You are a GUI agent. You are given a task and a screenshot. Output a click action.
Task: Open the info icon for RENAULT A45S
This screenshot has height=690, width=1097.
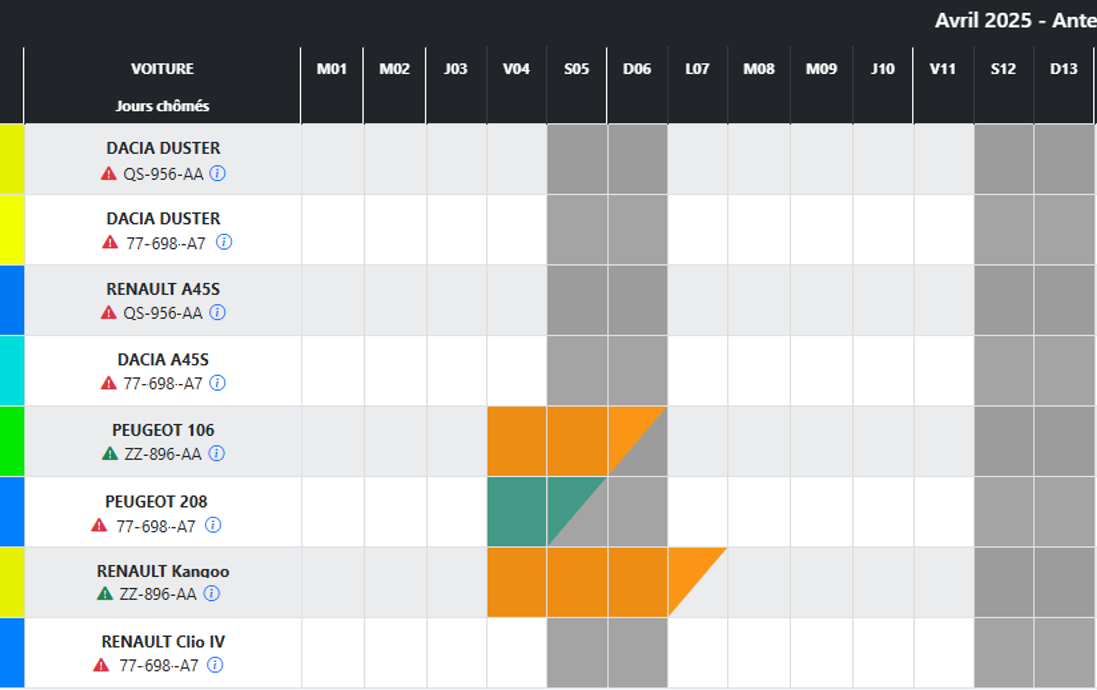pos(217,313)
